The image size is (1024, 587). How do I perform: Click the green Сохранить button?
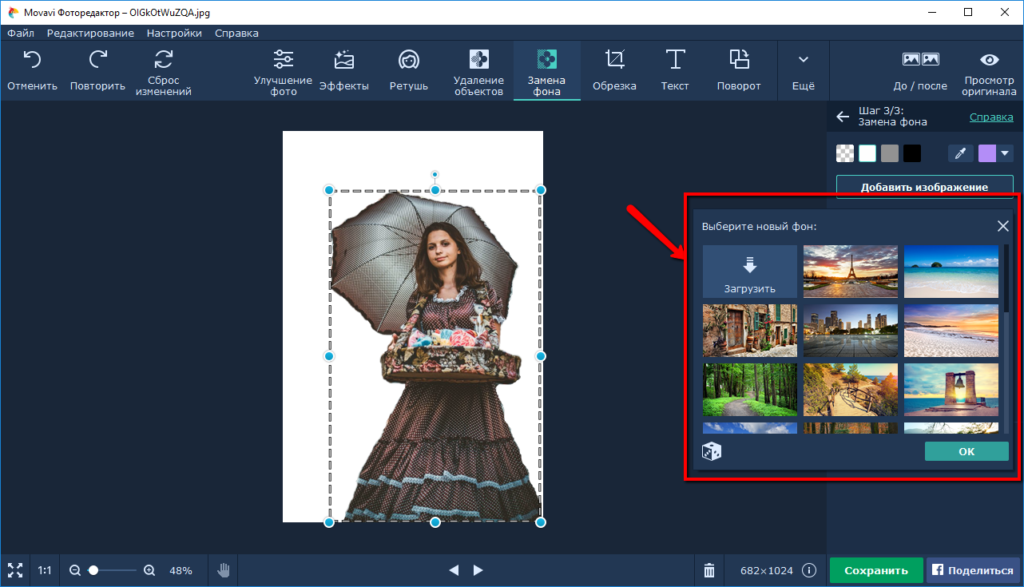point(876,570)
